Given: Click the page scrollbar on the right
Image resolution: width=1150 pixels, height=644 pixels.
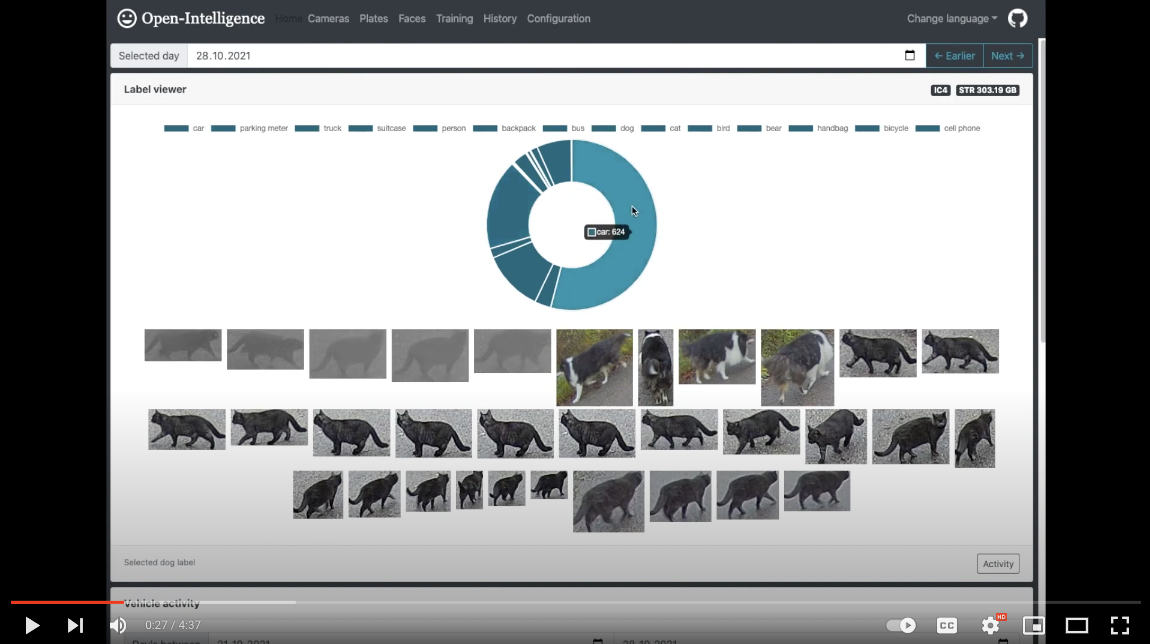Looking at the screenshot, I should [1041, 191].
